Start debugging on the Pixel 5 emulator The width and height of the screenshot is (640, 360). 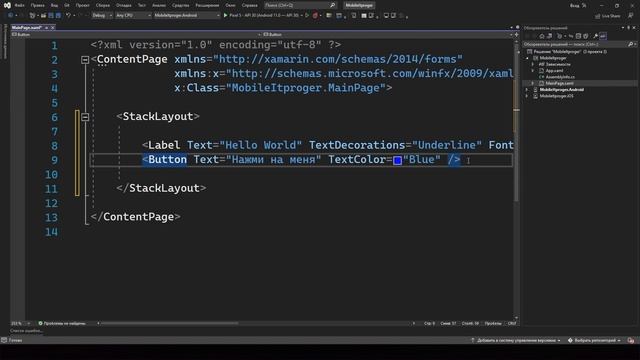click(261, 16)
